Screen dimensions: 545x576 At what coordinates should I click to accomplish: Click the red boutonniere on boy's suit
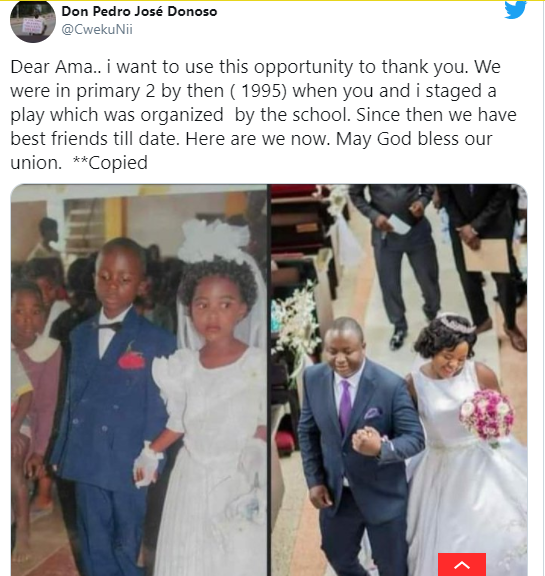[x=131, y=359]
